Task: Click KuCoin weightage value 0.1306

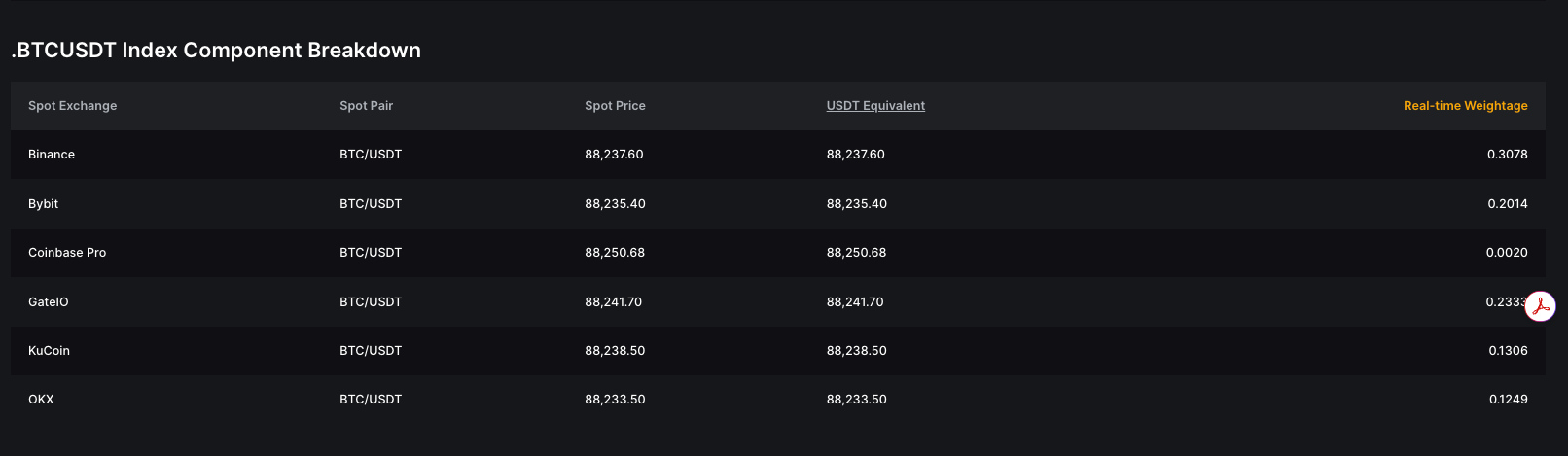Action: pyautogui.click(x=1508, y=351)
